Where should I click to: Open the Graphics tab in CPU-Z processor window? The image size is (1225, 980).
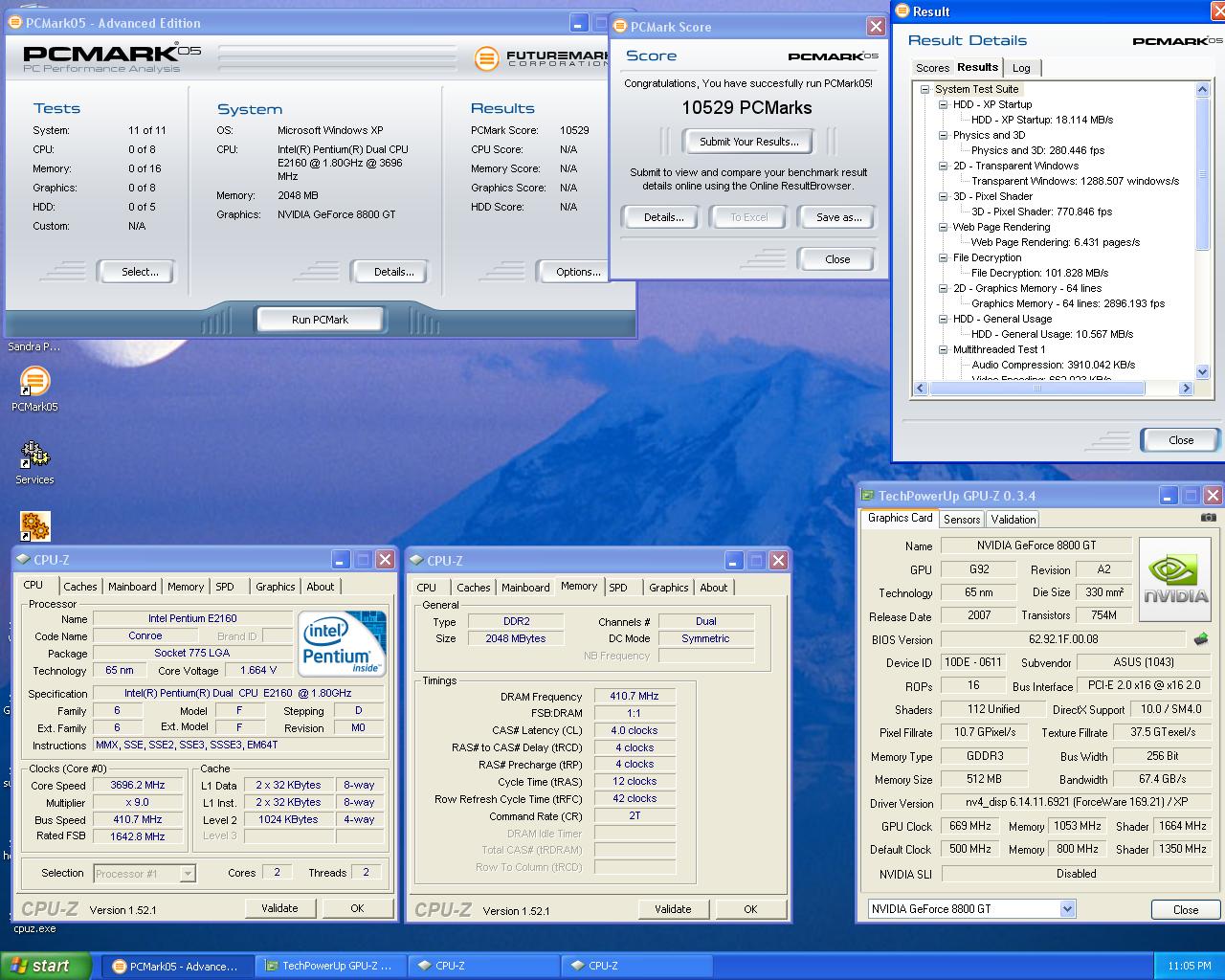276,587
